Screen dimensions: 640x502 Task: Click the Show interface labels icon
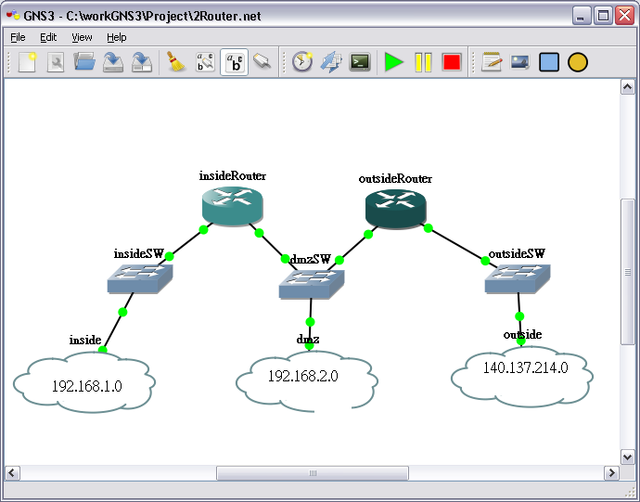(205, 62)
